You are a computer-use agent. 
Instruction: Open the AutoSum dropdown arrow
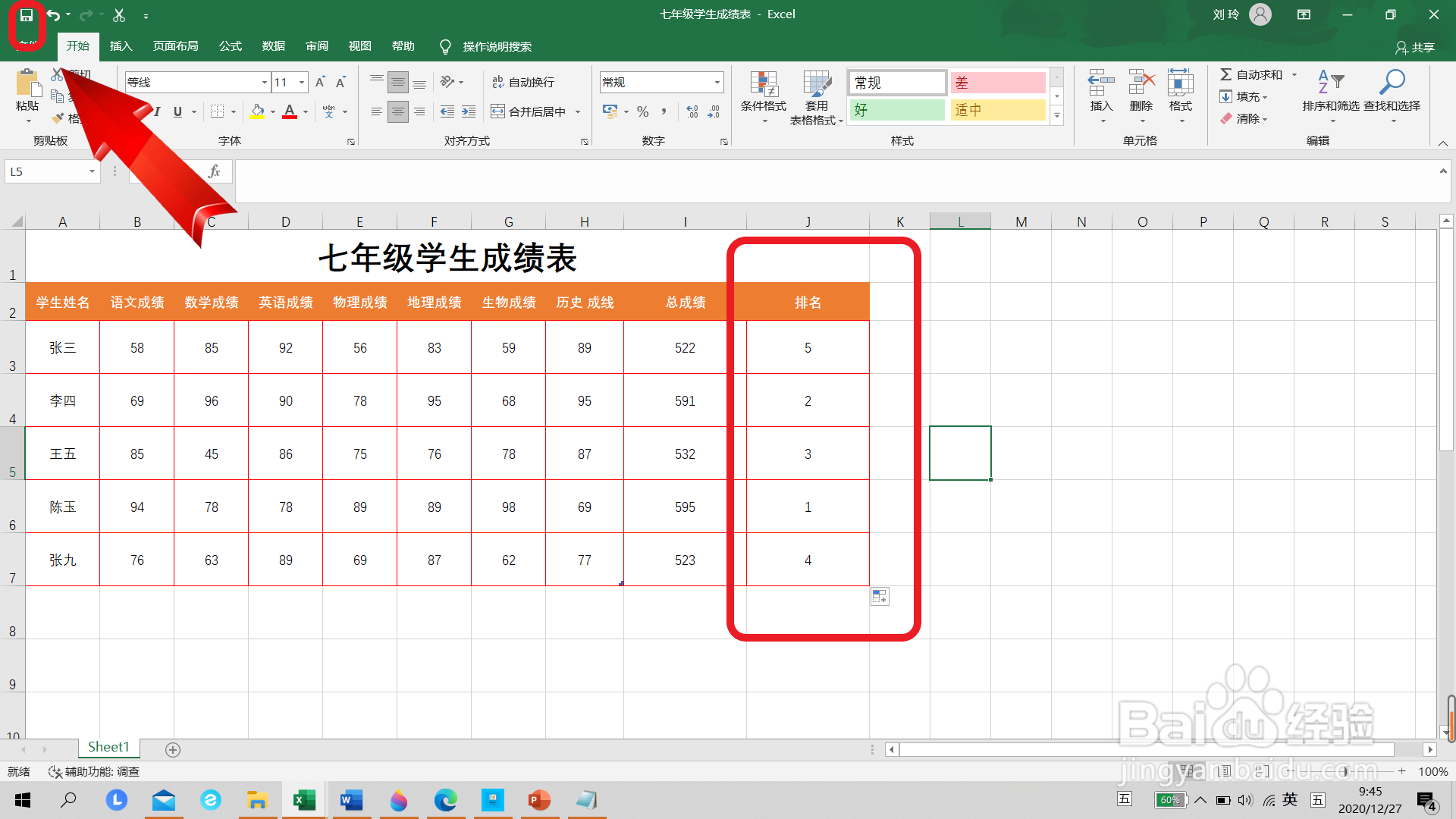pyautogui.click(x=1294, y=74)
